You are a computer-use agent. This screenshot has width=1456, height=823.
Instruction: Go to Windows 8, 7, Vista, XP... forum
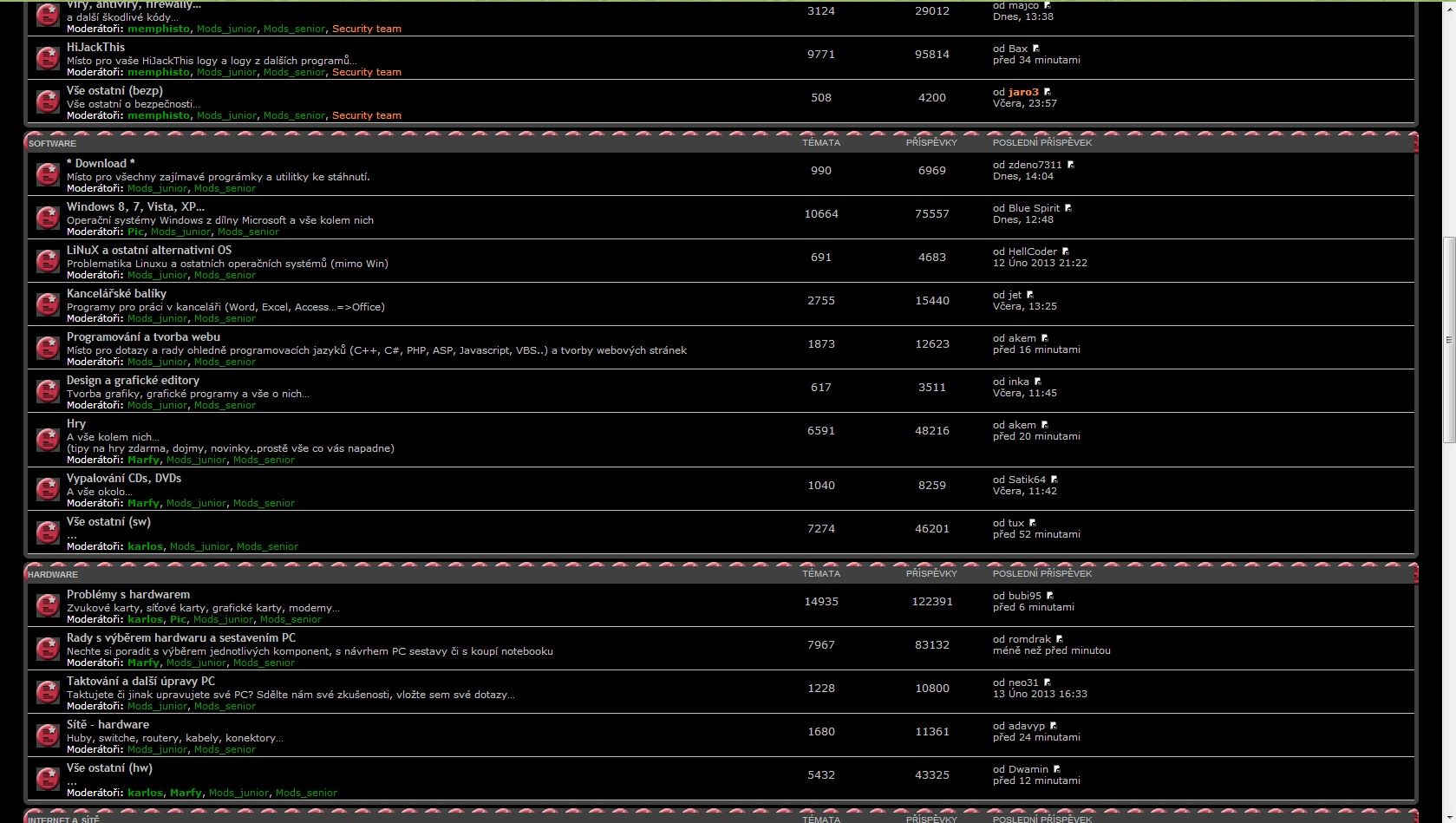(x=135, y=206)
